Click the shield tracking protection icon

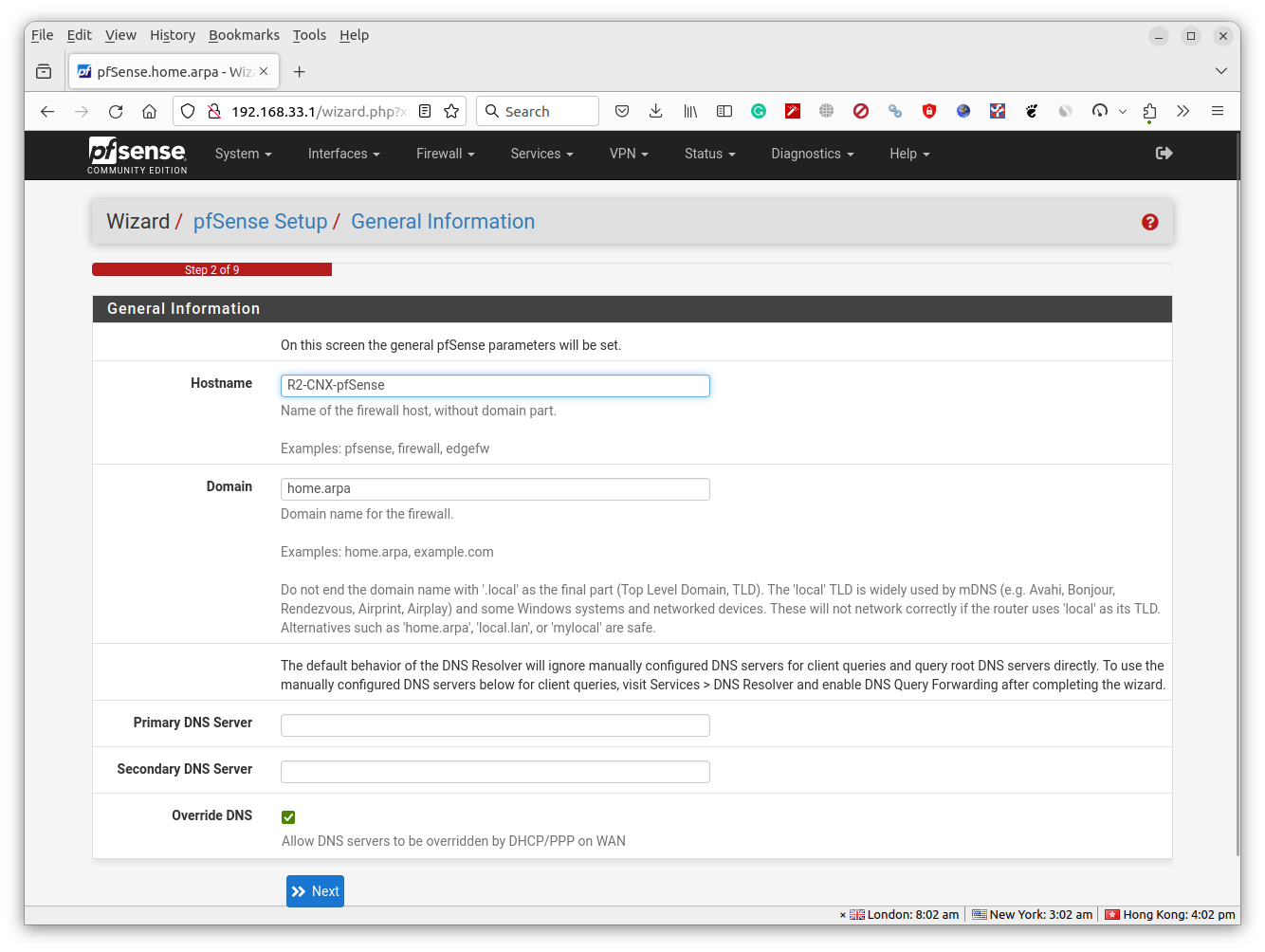[x=188, y=111]
